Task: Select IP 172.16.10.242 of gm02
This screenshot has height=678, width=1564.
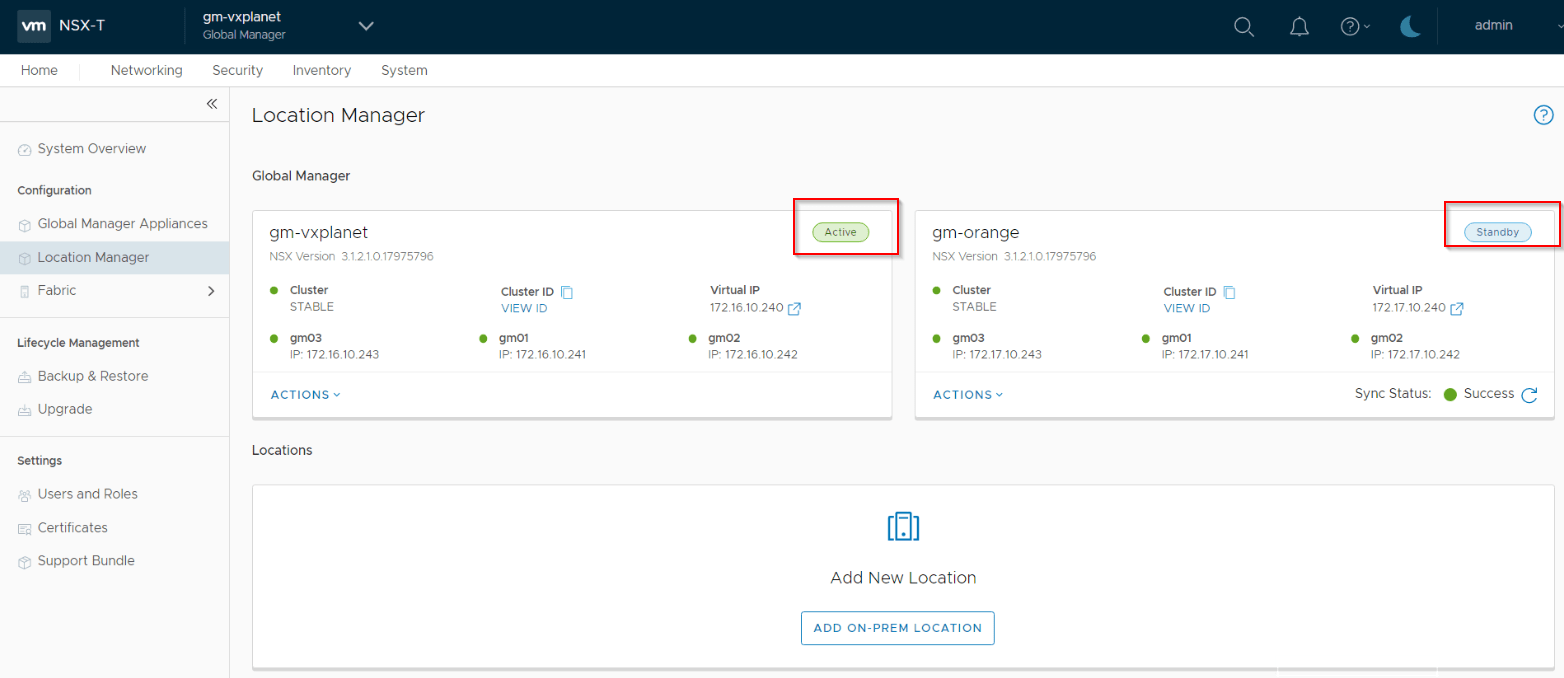Action: (753, 354)
